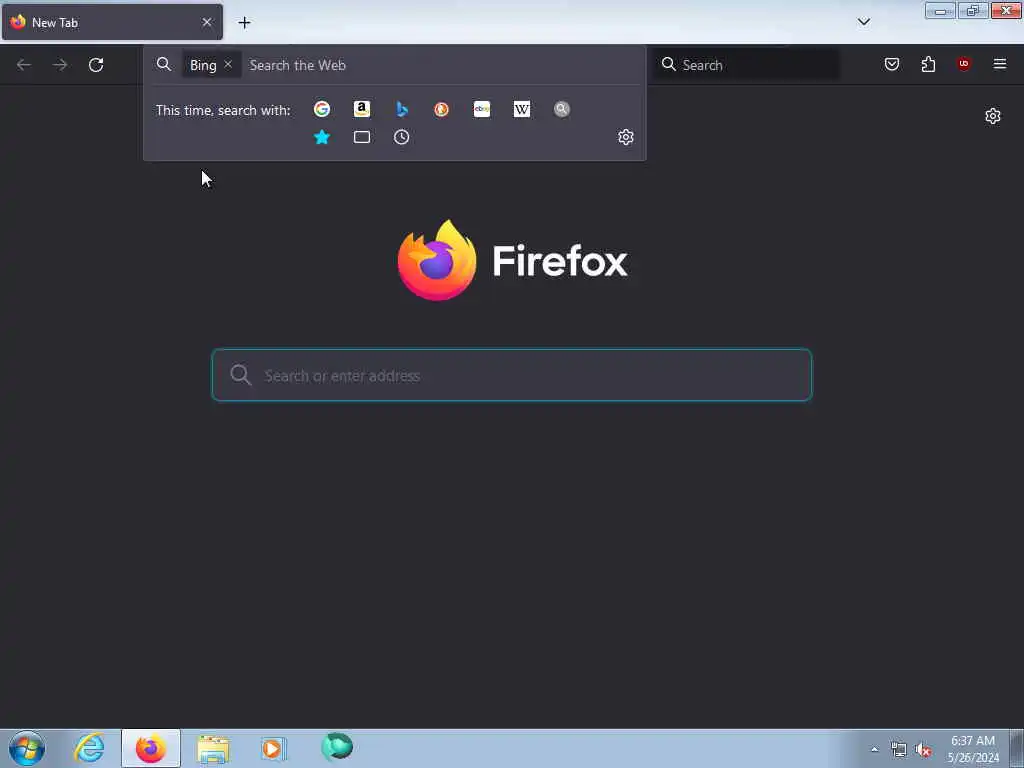This screenshot has height=768, width=1024.
Task: Remove the Bing search mode chip
Action: point(228,64)
